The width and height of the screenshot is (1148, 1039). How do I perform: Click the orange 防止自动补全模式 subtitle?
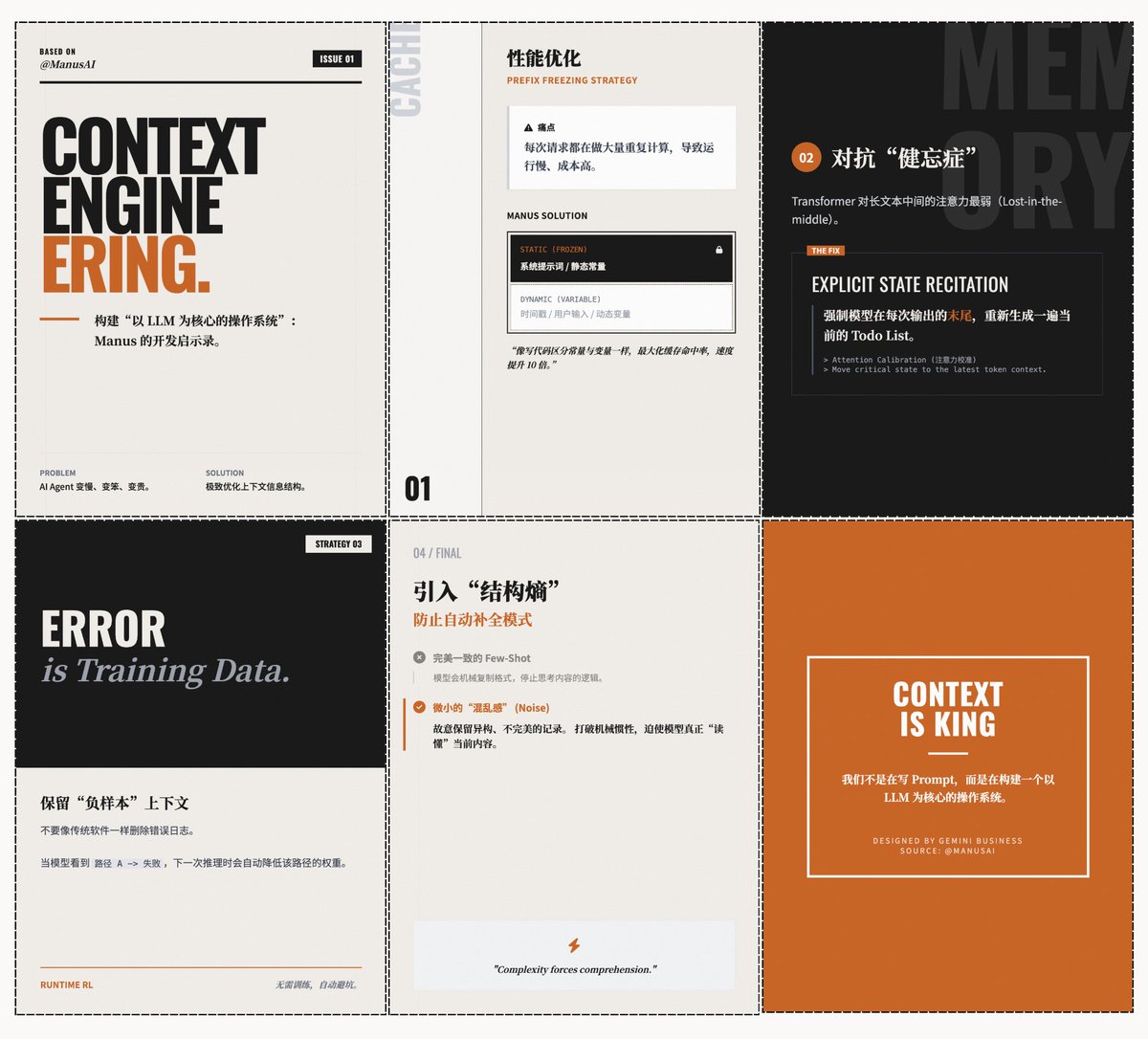[473, 619]
